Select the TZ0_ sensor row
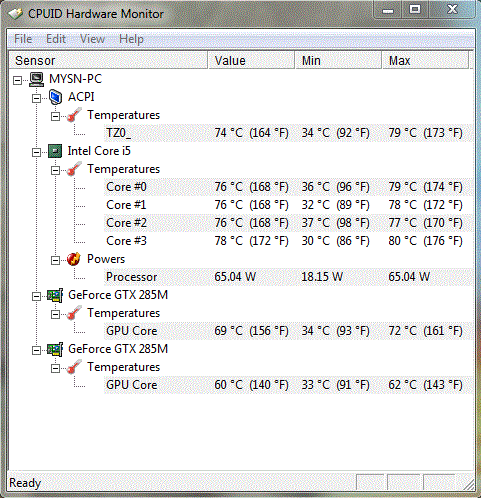Viewport: 481px width, 498px height. [x=289, y=133]
